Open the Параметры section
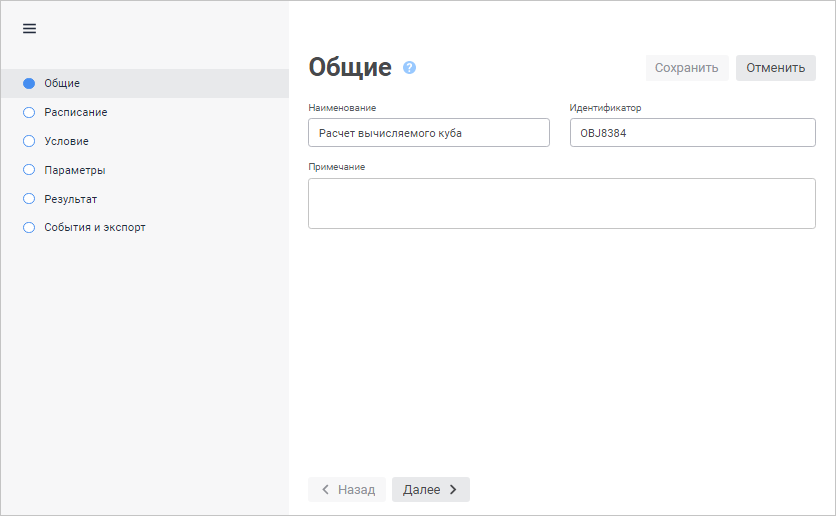 [75, 170]
